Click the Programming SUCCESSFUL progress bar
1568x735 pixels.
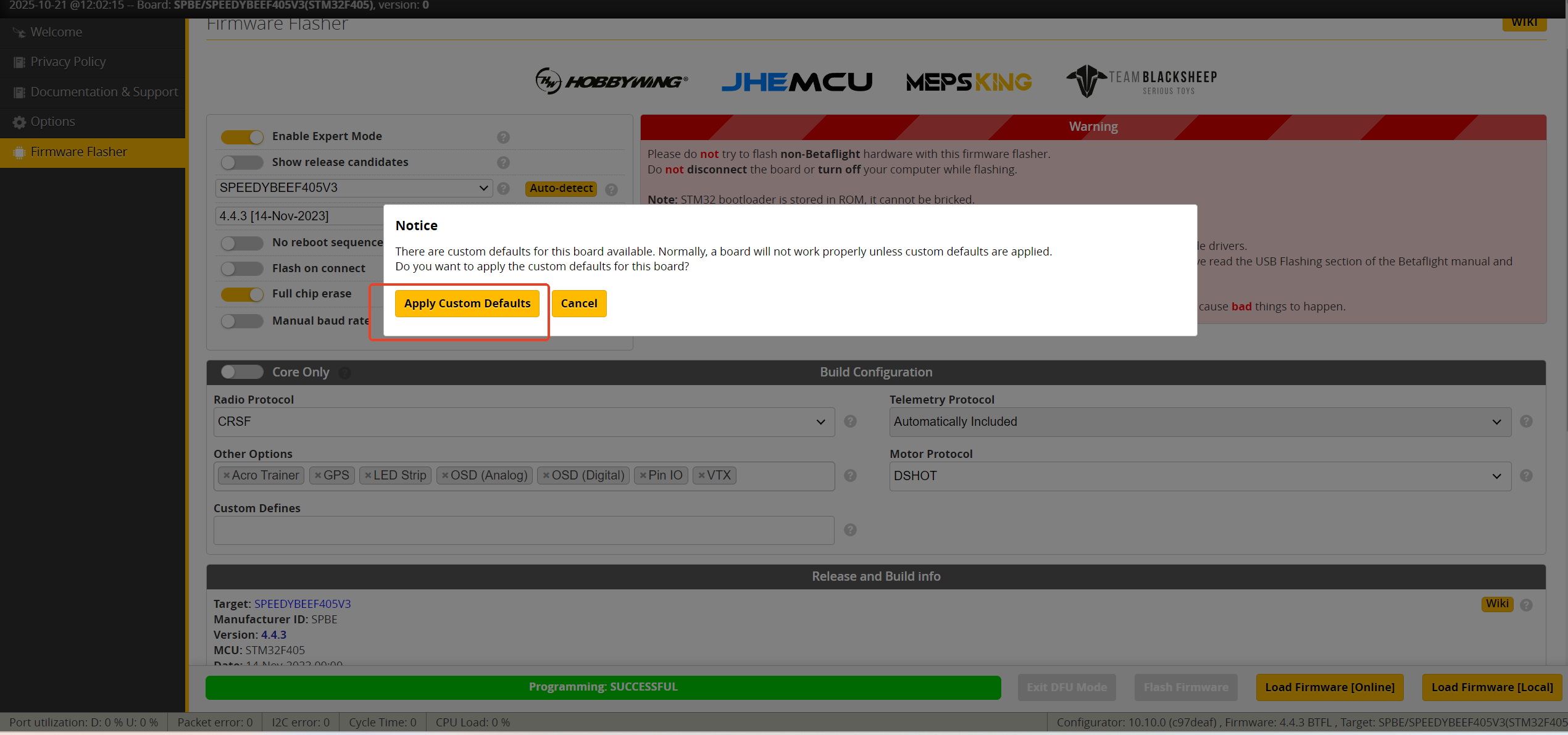[603, 687]
